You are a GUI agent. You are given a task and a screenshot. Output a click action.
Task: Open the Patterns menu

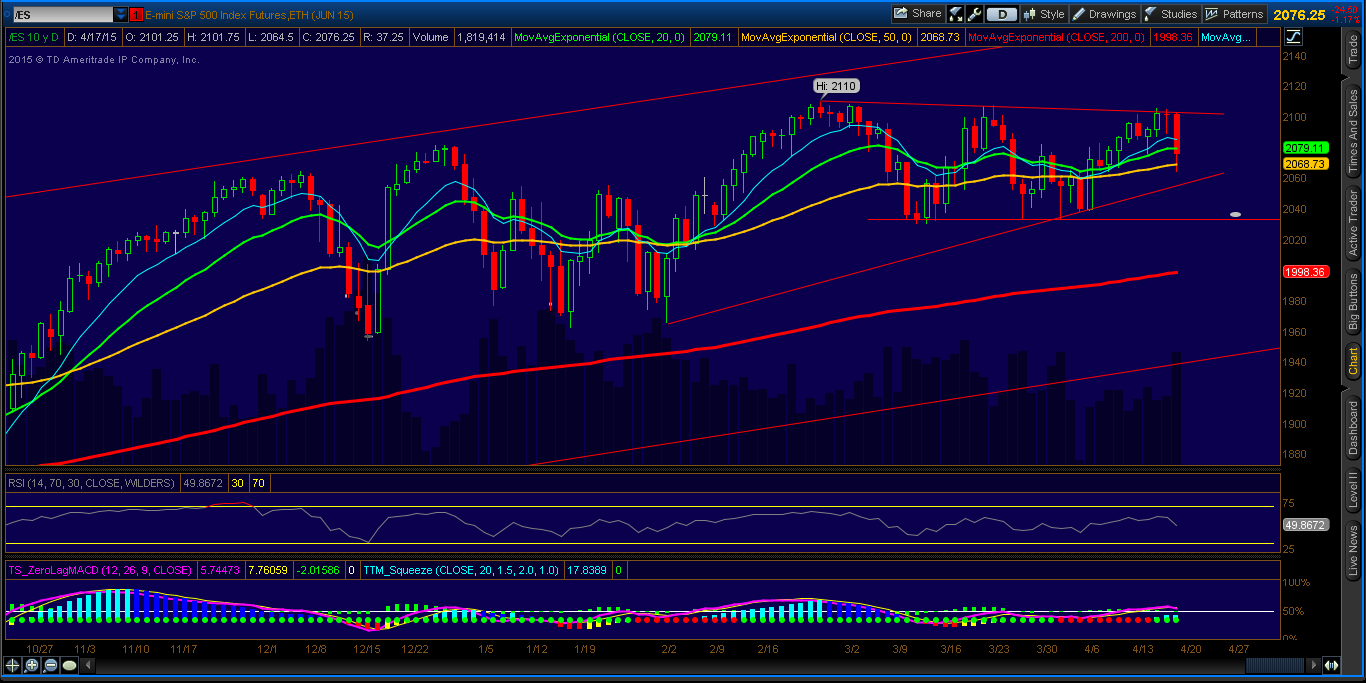tap(1234, 14)
